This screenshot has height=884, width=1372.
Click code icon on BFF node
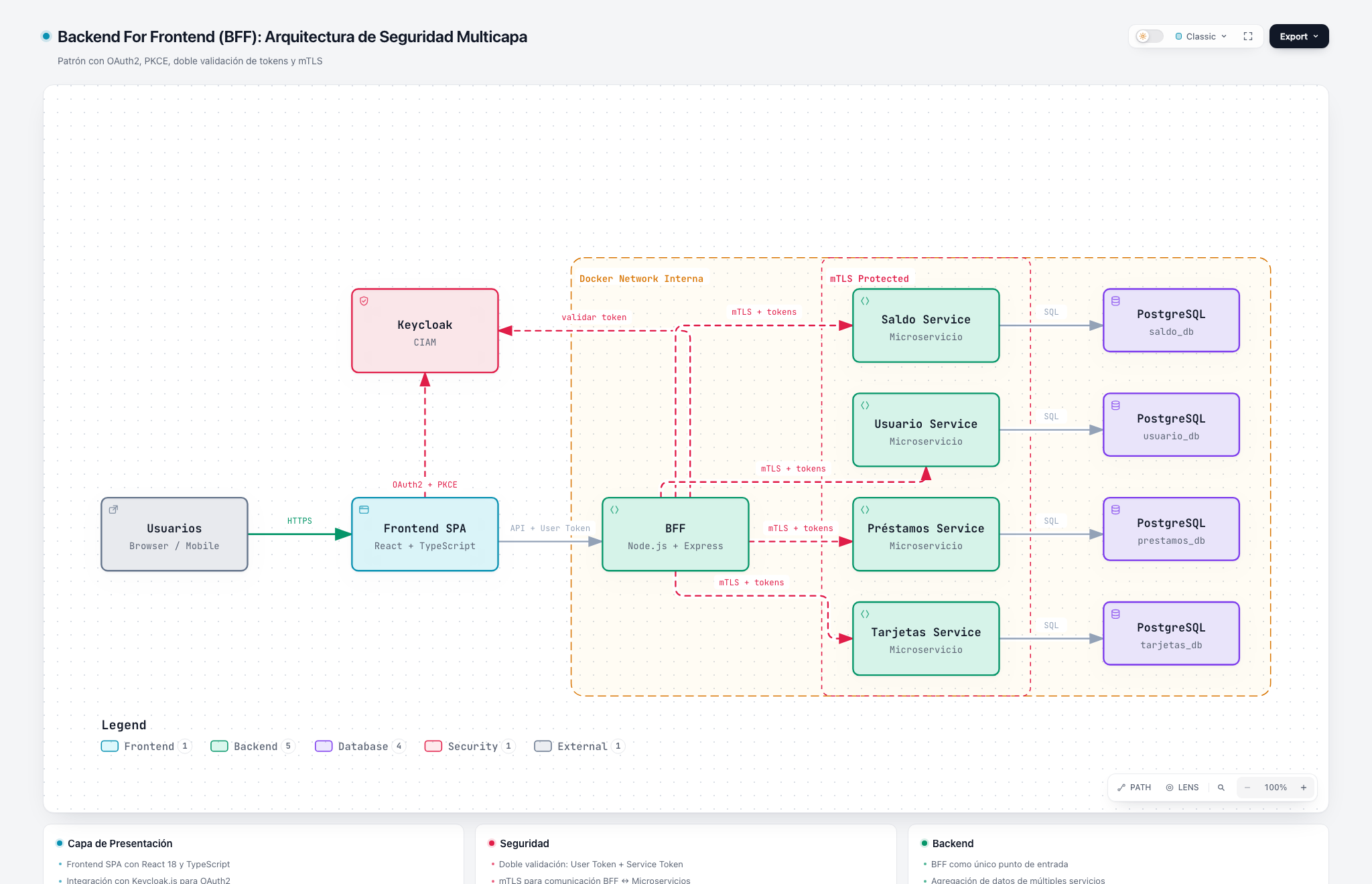(x=614, y=510)
